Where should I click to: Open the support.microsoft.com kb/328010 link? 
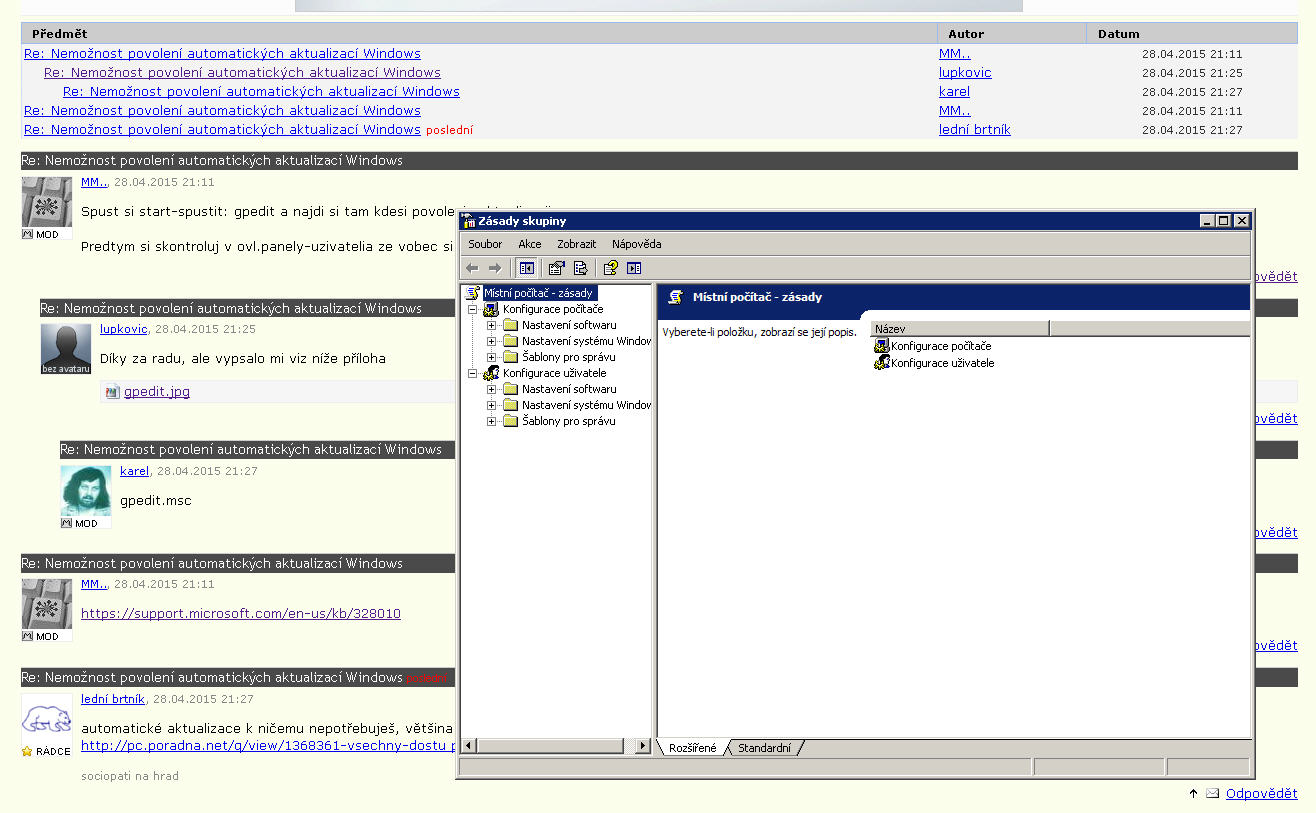[240, 614]
